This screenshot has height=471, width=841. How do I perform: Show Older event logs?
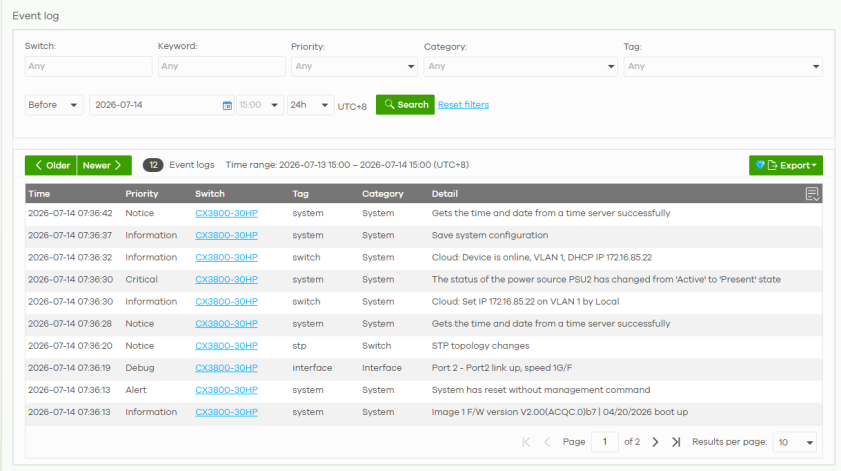pyautogui.click(x=51, y=165)
